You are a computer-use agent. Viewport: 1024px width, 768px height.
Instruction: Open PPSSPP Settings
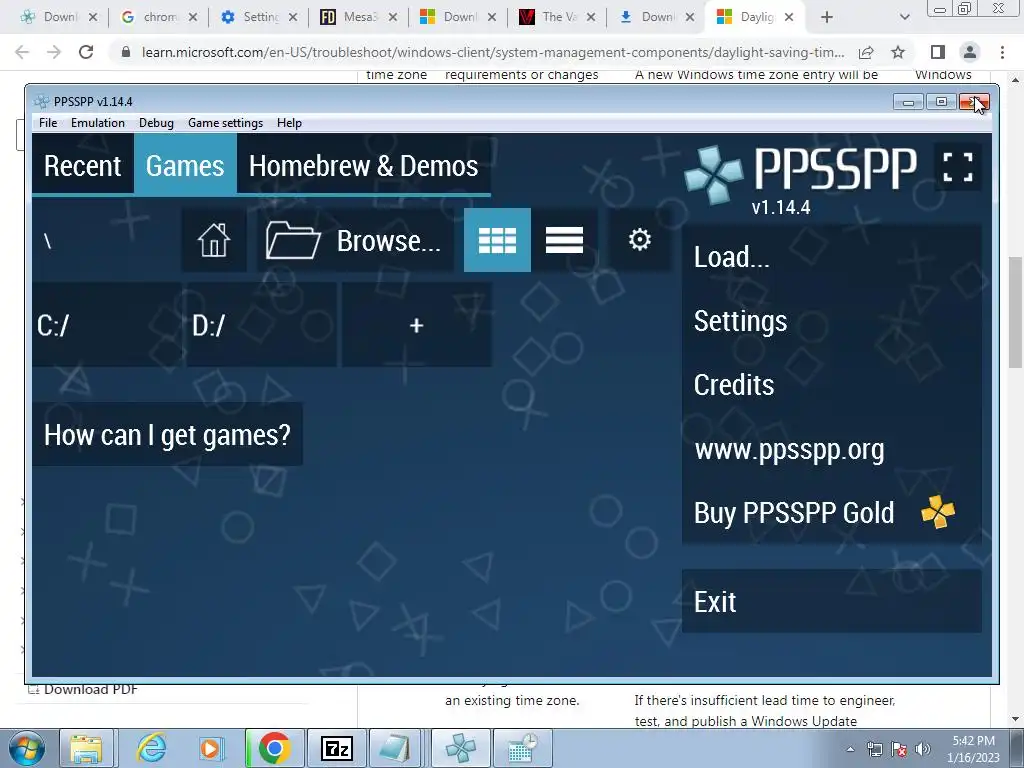[831, 321]
